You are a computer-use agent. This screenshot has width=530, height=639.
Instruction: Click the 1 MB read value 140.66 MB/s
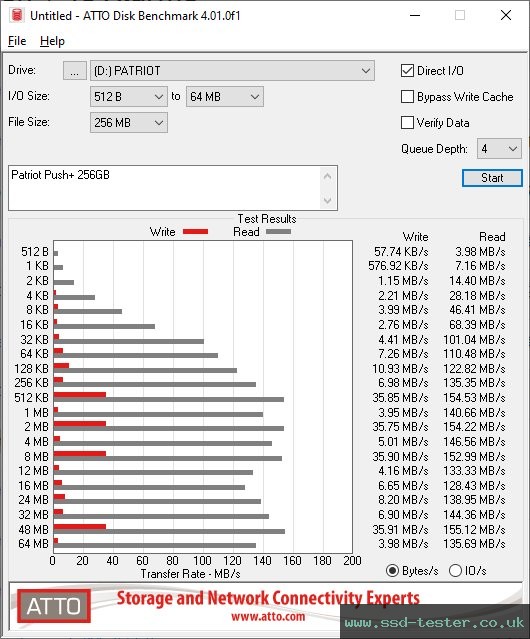[474, 413]
